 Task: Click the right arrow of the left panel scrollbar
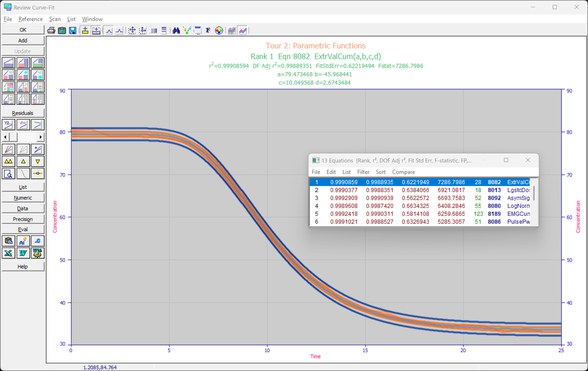pyautogui.click(x=41, y=137)
